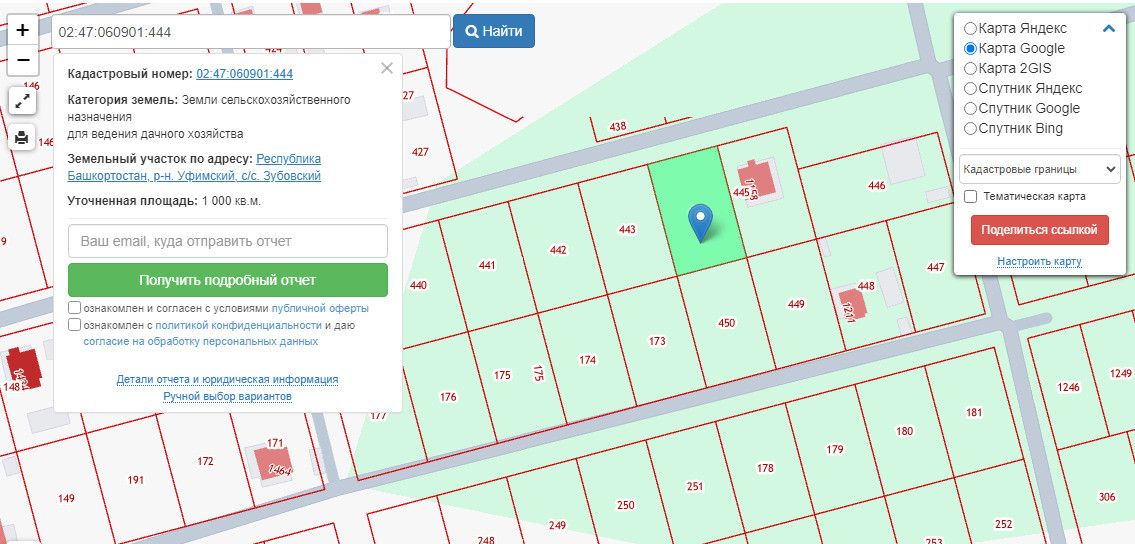
Task: Click the building on parcel 448
Action: click(852, 305)
